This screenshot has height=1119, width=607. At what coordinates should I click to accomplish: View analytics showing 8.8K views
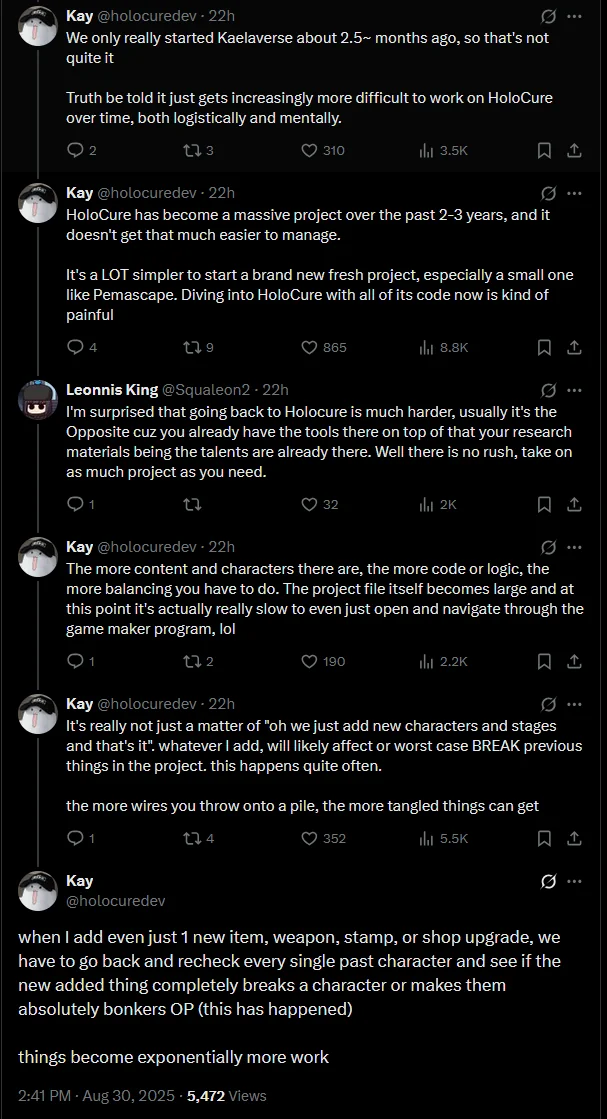point(427,347)
